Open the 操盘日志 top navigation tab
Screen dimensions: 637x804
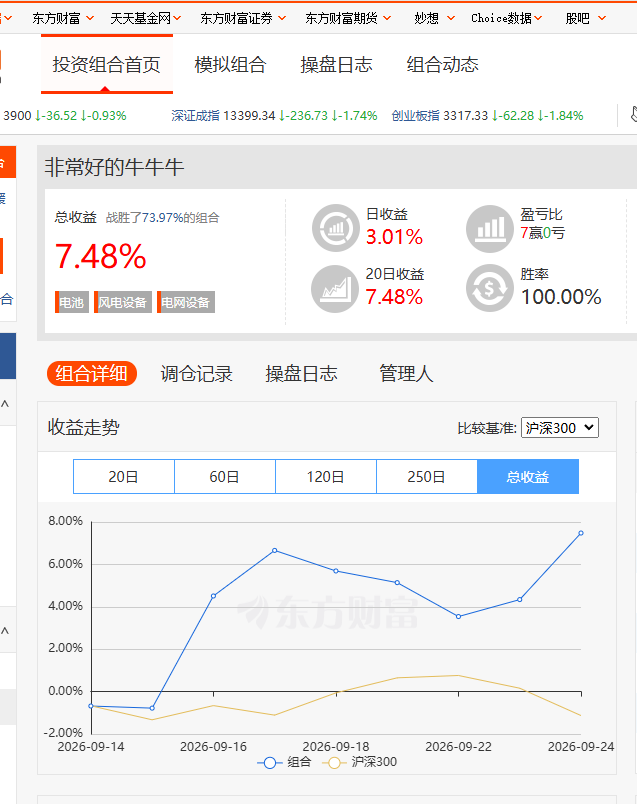[336, 65]
